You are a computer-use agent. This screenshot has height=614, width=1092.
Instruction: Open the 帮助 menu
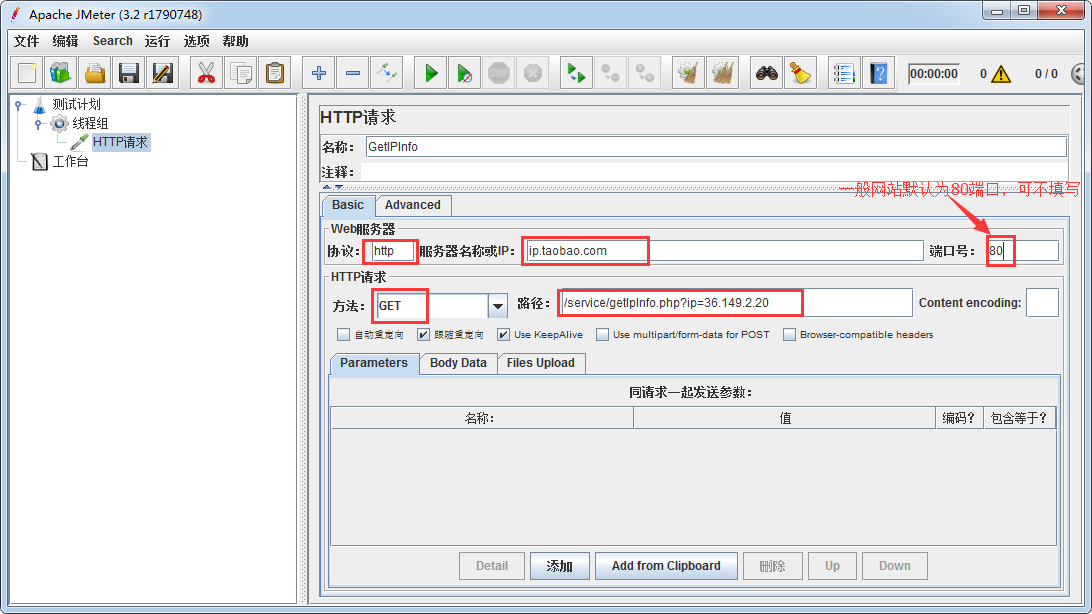point(235,41)
